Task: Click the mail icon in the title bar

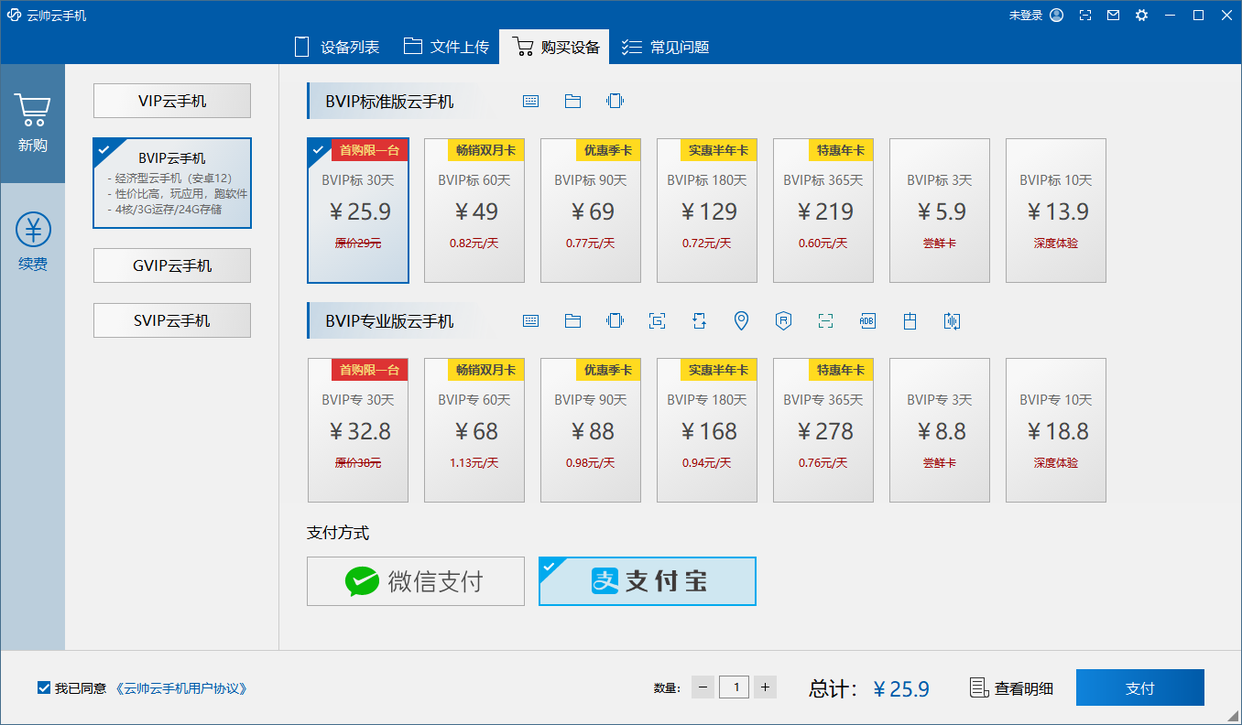Action: tap(1113, 15)
